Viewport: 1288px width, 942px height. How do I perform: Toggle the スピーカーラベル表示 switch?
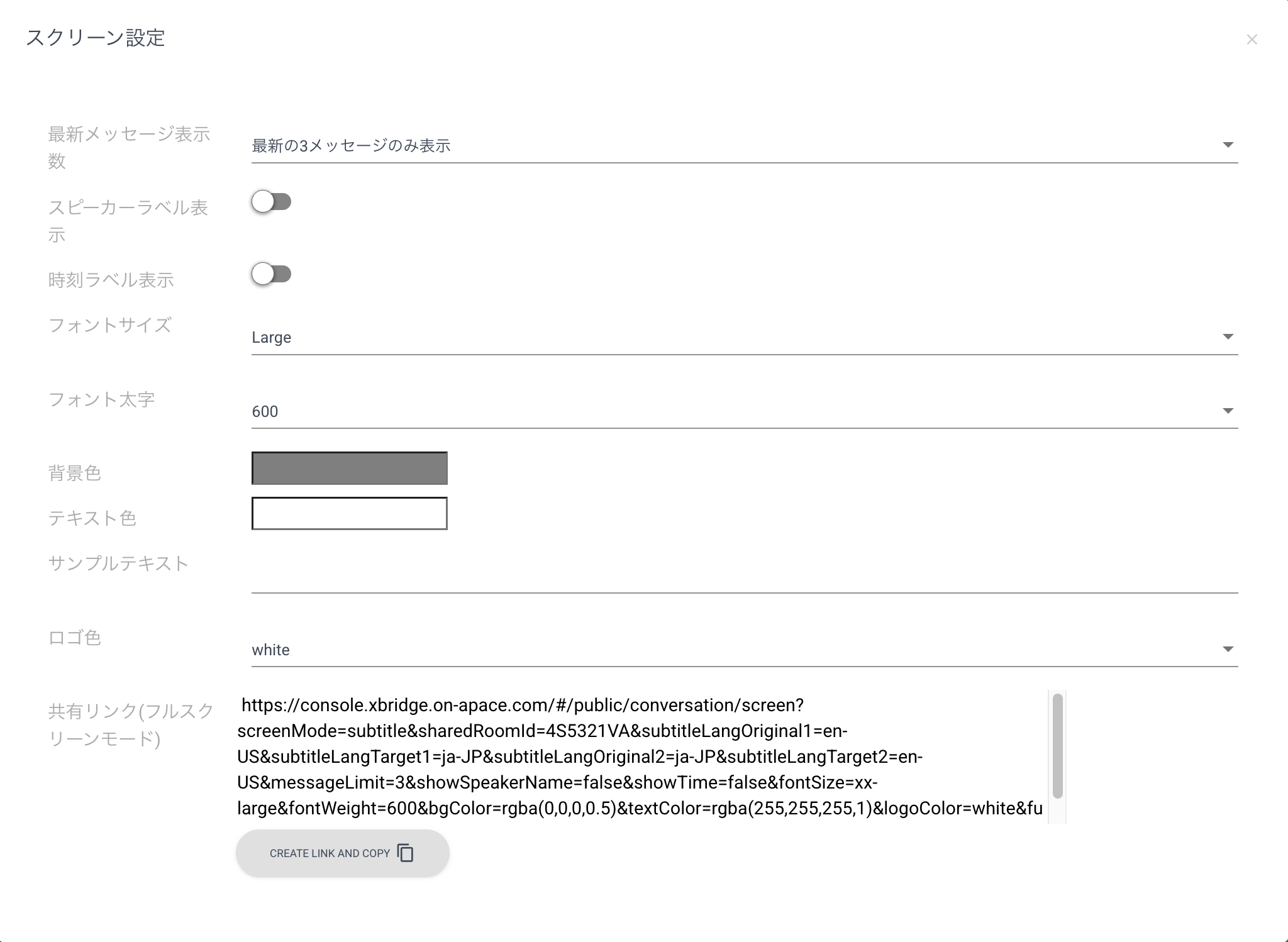click(x=271, y=202)
